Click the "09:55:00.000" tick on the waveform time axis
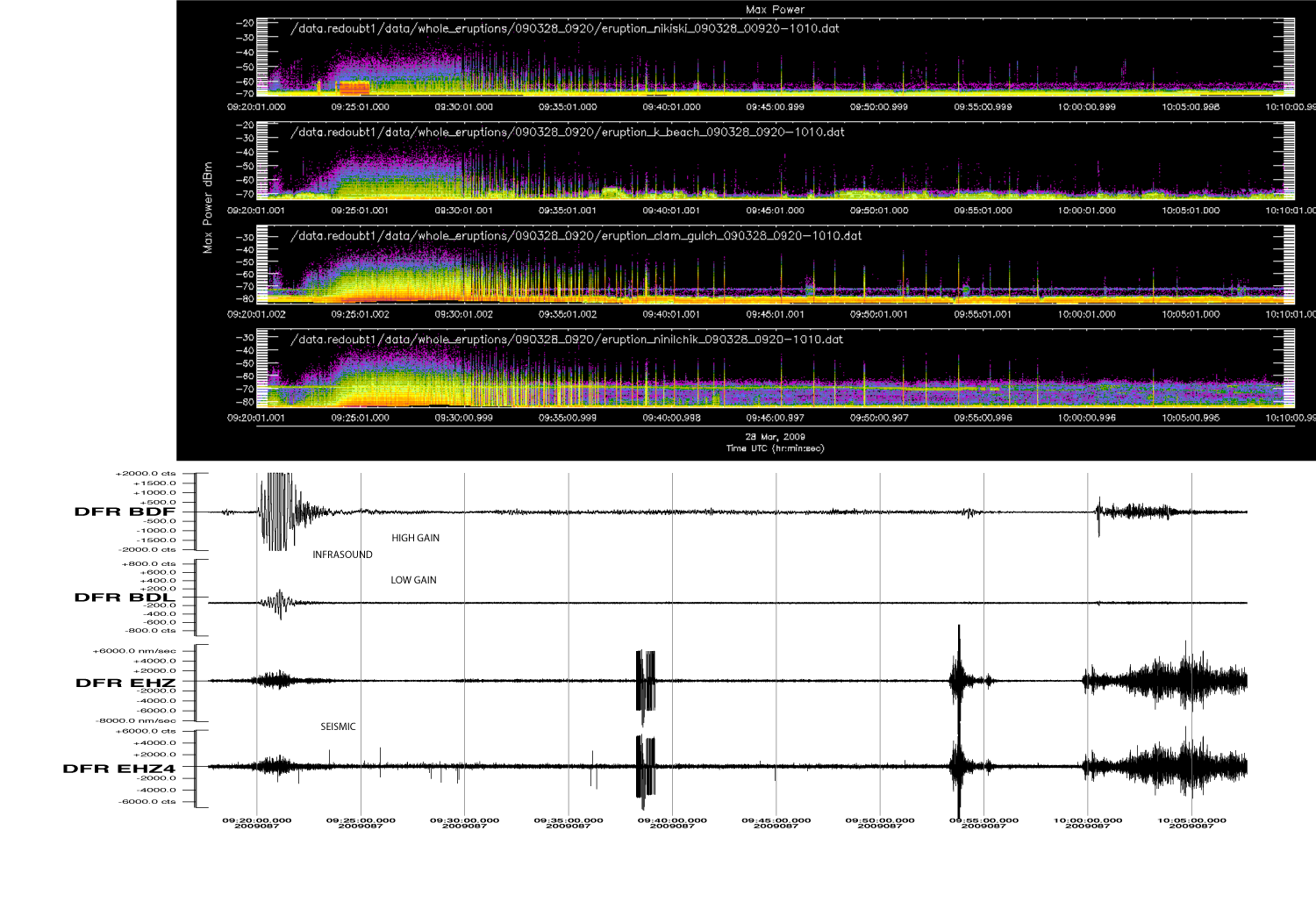 pos(984,820)
